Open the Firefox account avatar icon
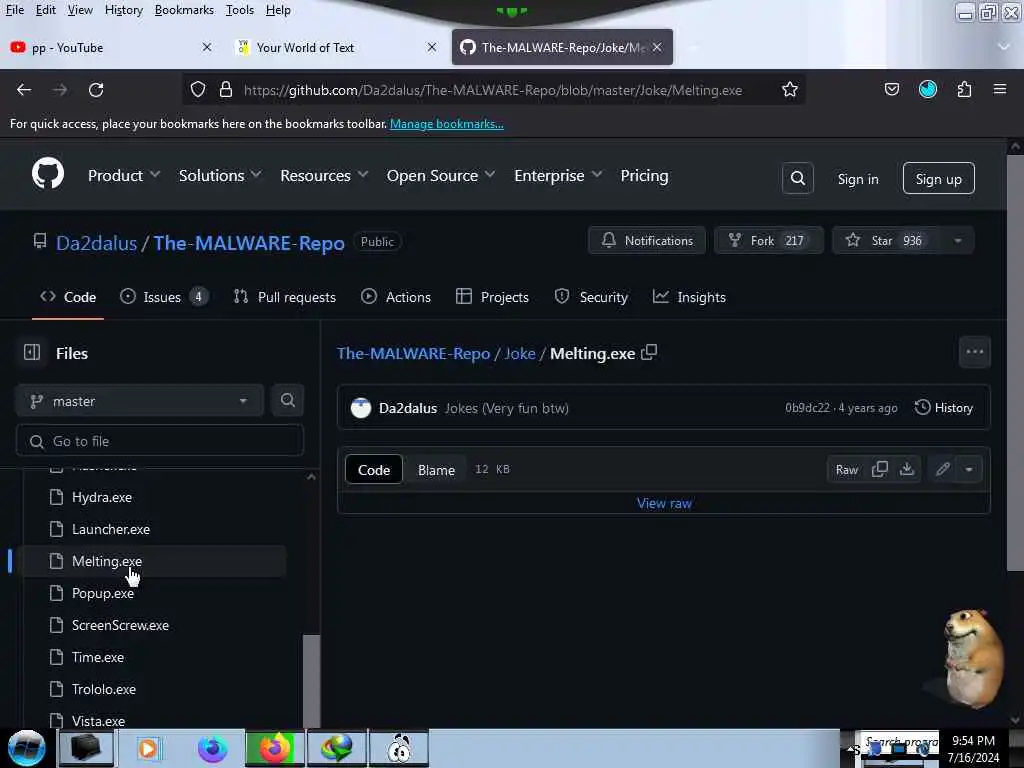This screenshot has width=1024, height=768. [927, 89]
